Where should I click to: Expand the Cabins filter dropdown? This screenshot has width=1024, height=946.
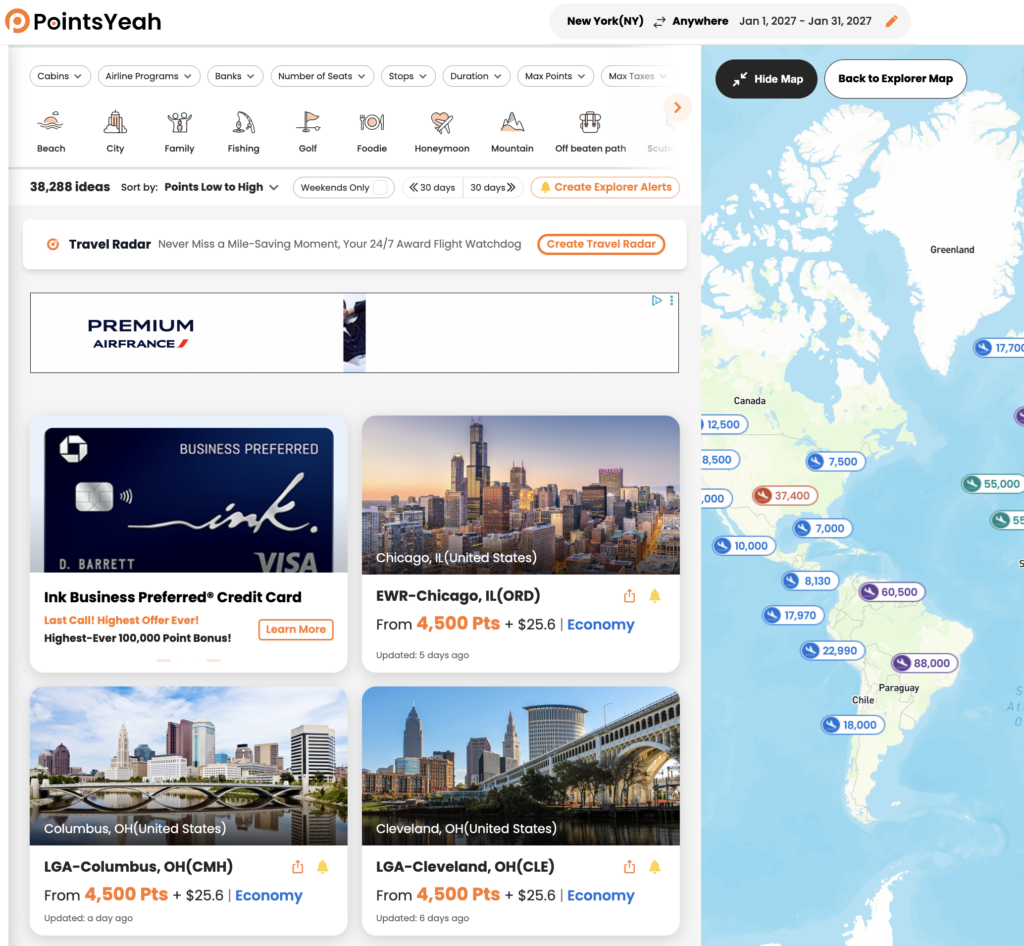[x=59, y=76]
